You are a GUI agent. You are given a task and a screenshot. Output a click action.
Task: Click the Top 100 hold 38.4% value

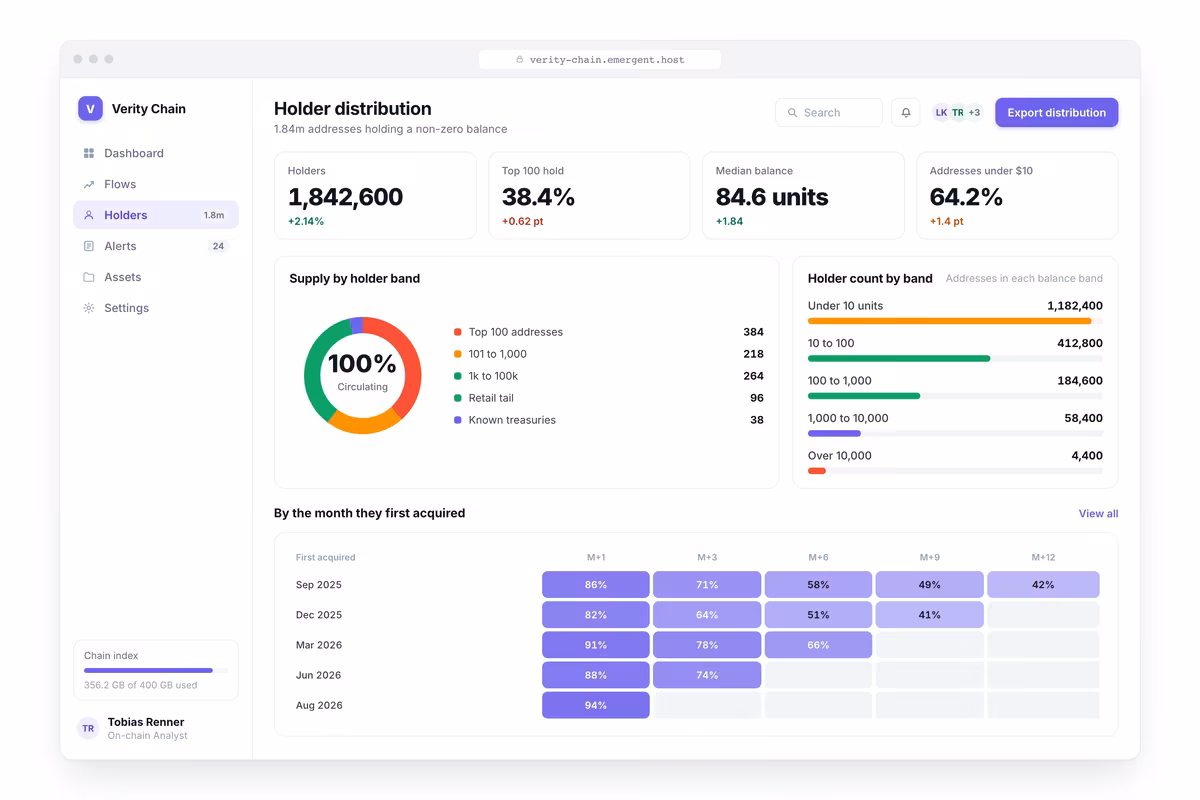coord(538,196)
